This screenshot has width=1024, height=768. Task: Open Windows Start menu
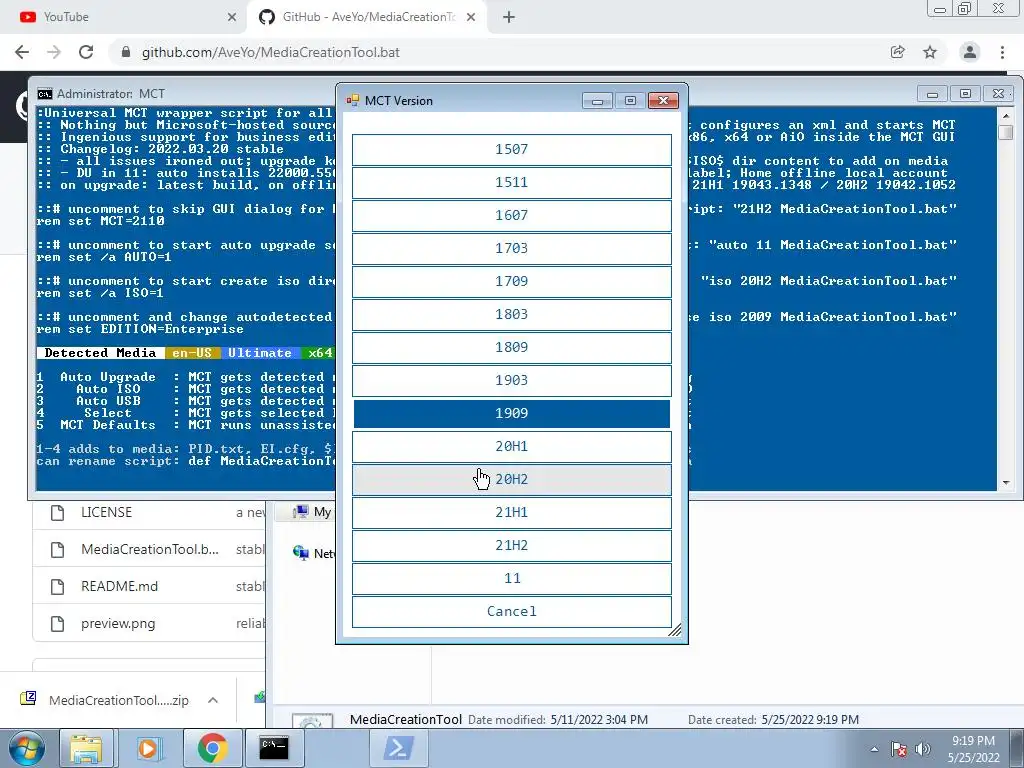coord(27,748)
